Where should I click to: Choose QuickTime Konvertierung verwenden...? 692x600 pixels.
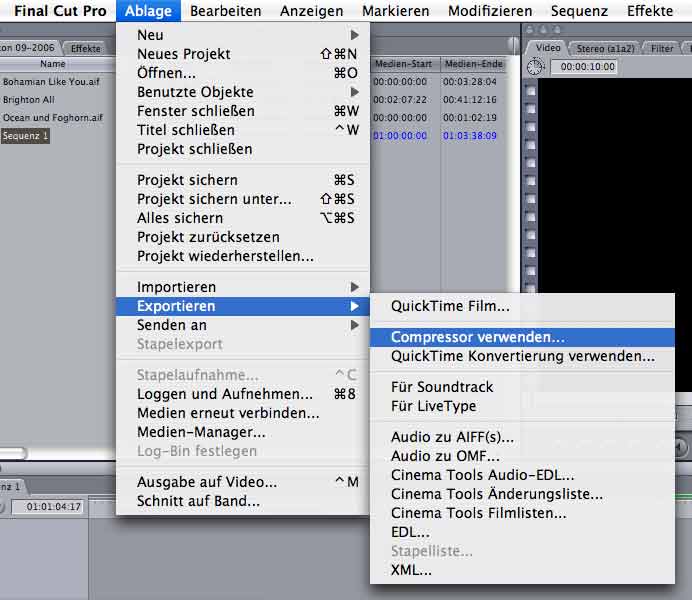[523, 356]
